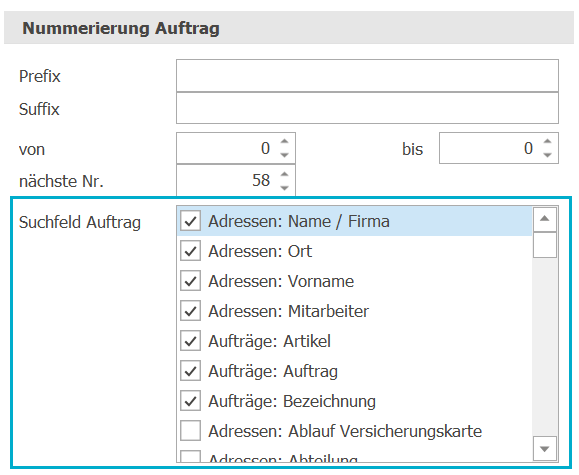Increase the 'von' value with up arrow
Image resolution: width=579 pixels, height=475 pixels.
coord(284,141)
